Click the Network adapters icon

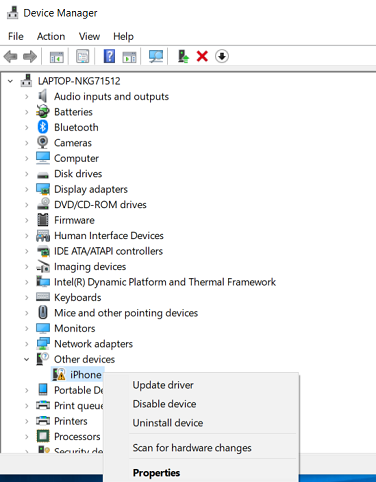[43, 343]
